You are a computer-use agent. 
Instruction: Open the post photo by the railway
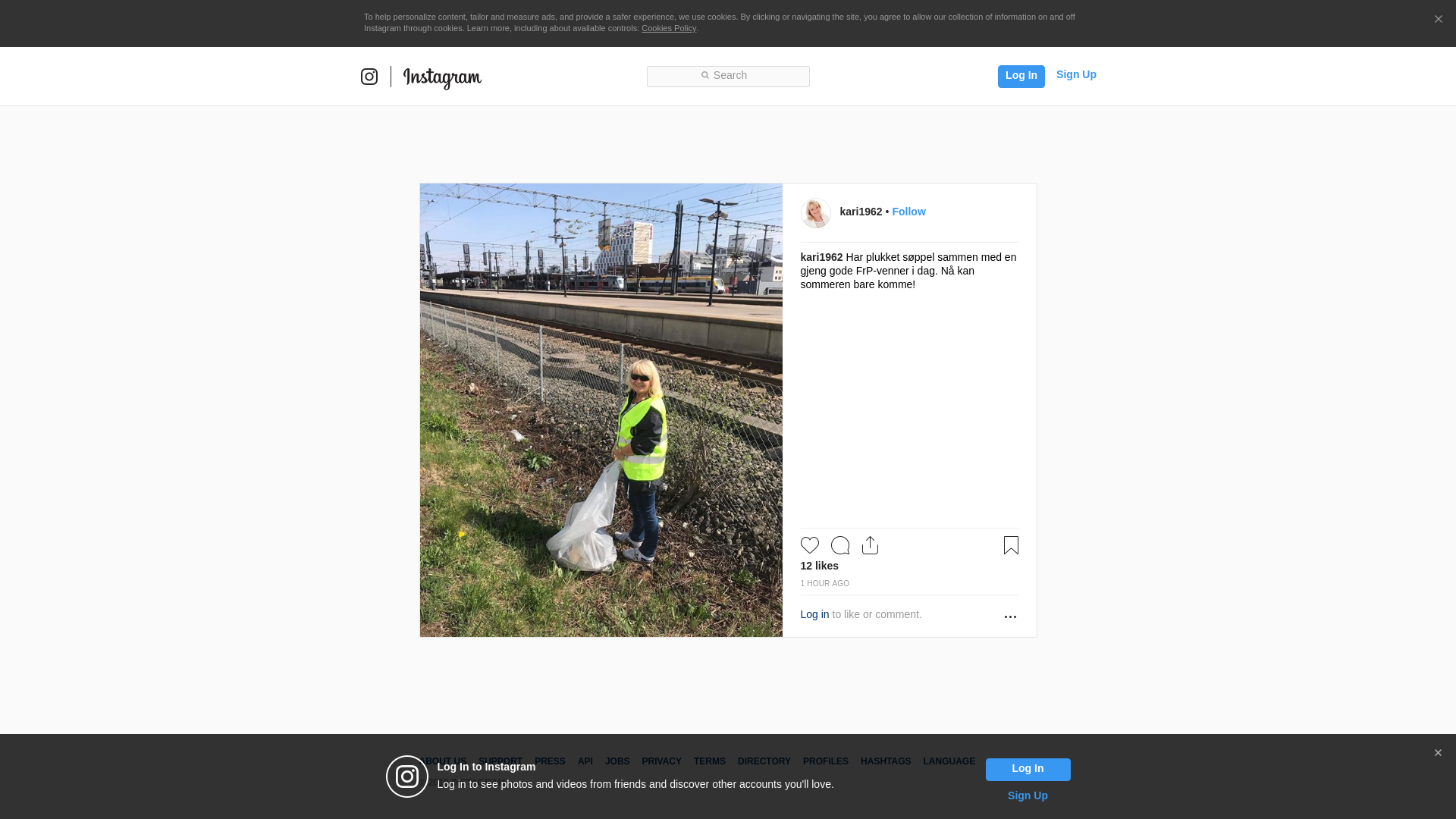point(601,410)
